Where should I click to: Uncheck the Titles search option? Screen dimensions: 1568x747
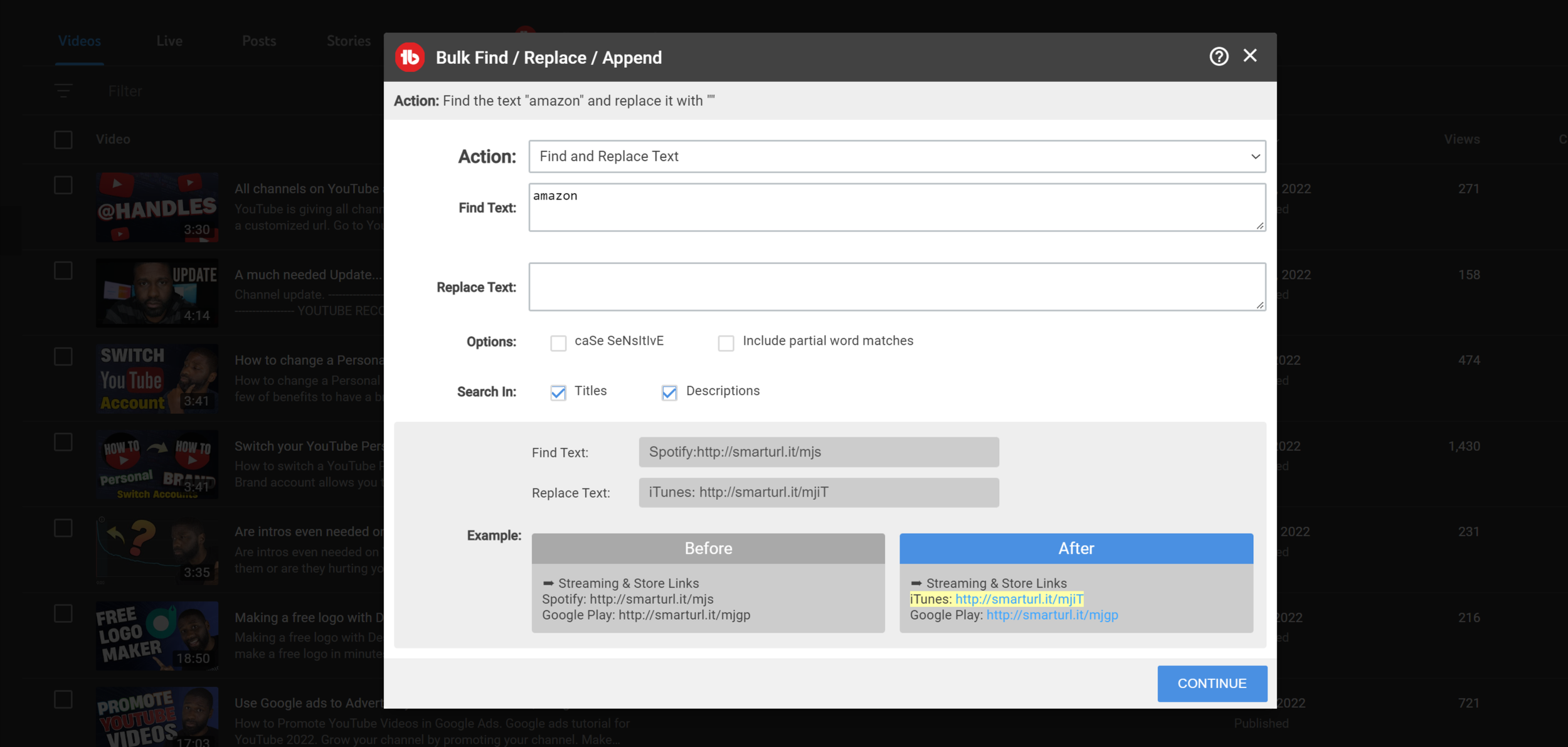coord(558,393)
